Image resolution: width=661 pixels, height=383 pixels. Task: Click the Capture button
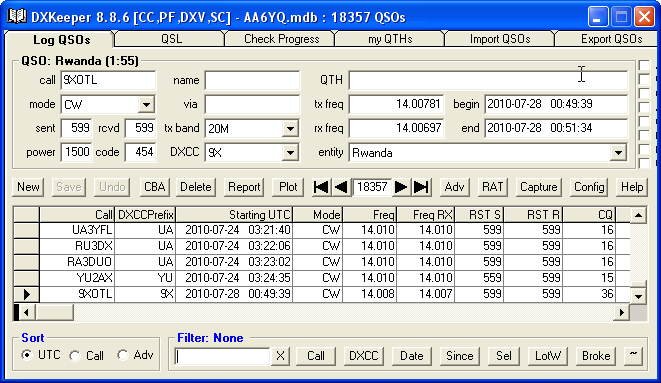coord(538,187)
